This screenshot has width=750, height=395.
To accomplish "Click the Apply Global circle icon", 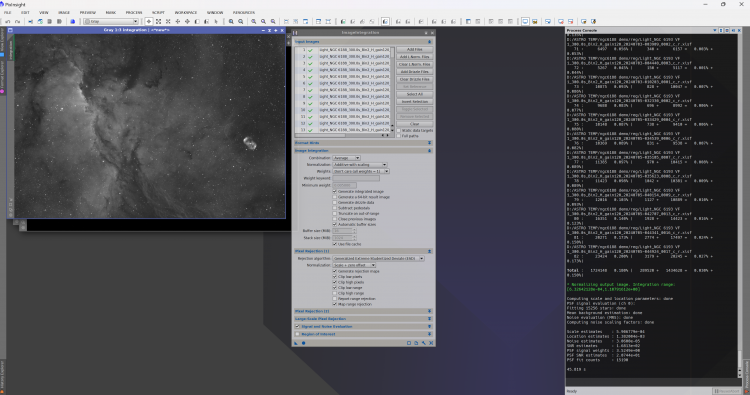I will click(x=303, y=343).
